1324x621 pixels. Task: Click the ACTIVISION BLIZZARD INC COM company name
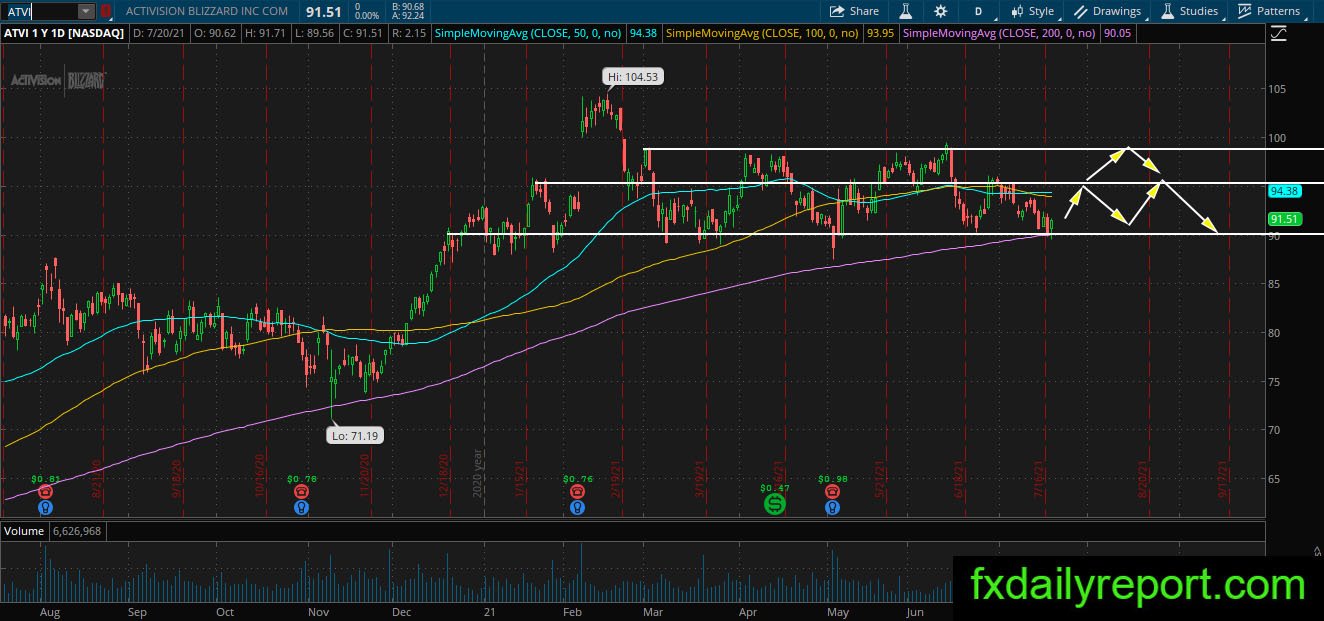point(207,11)
